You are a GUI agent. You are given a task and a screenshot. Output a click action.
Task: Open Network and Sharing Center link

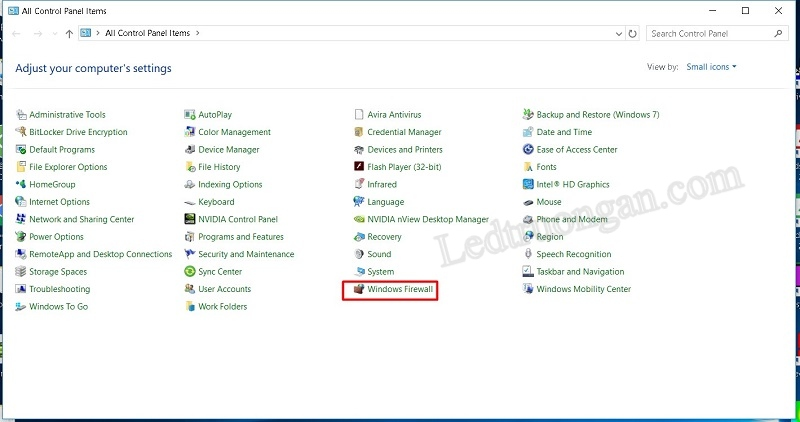(81, 219)
